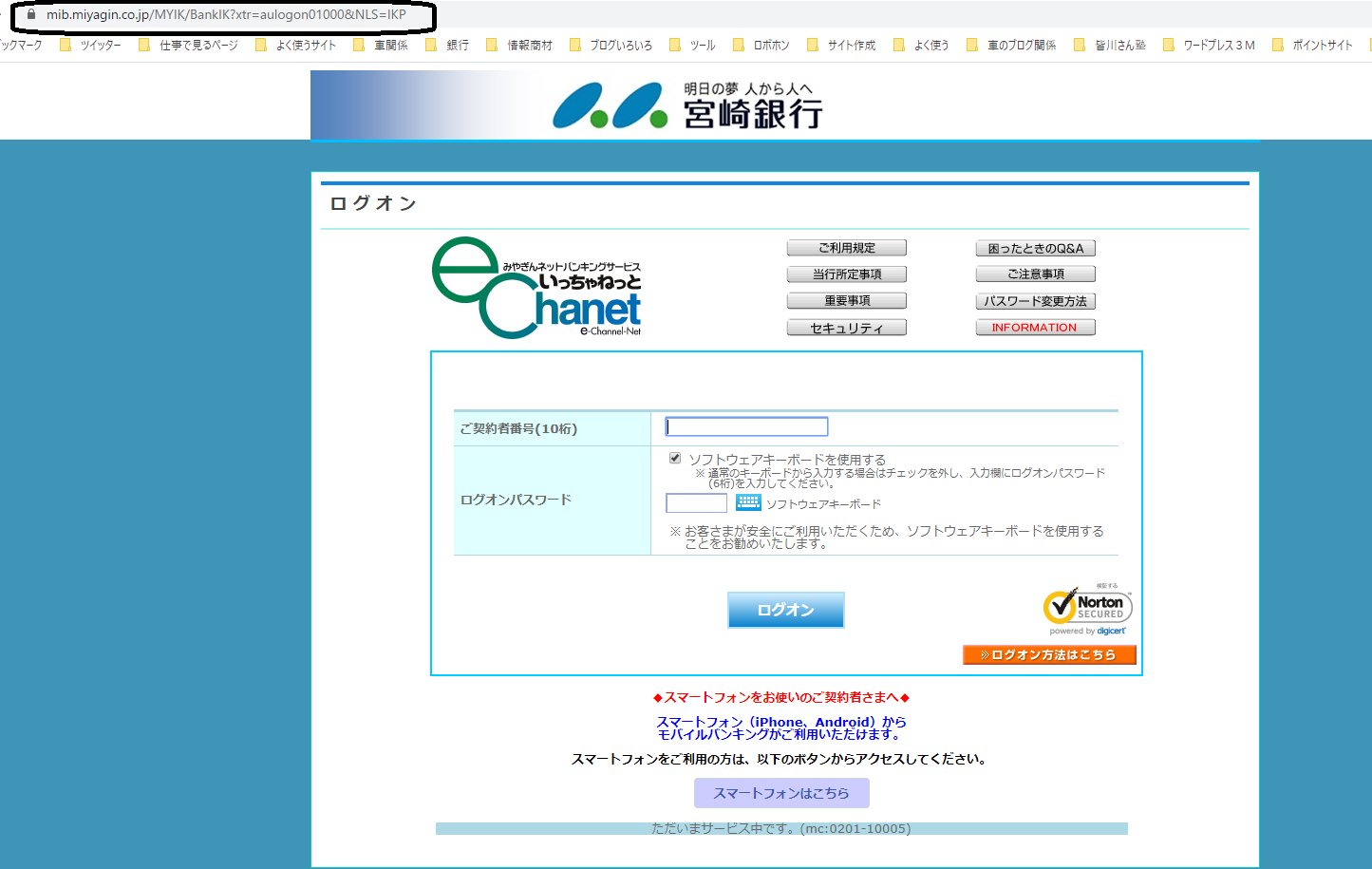Click the browser address bar URL
The image size is (1372, 869).
pos(226,14)
